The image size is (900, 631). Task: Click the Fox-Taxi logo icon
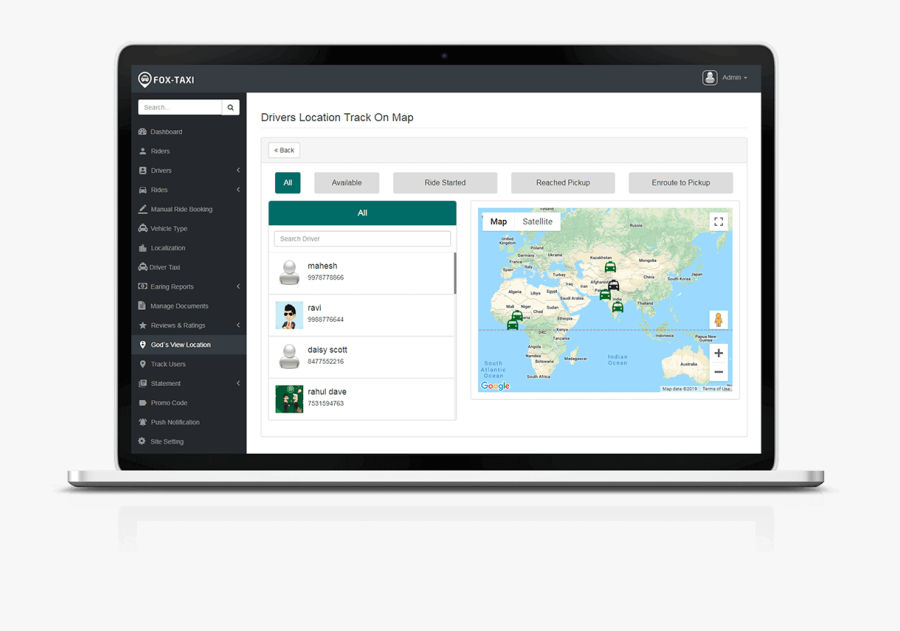click(145, 79)
